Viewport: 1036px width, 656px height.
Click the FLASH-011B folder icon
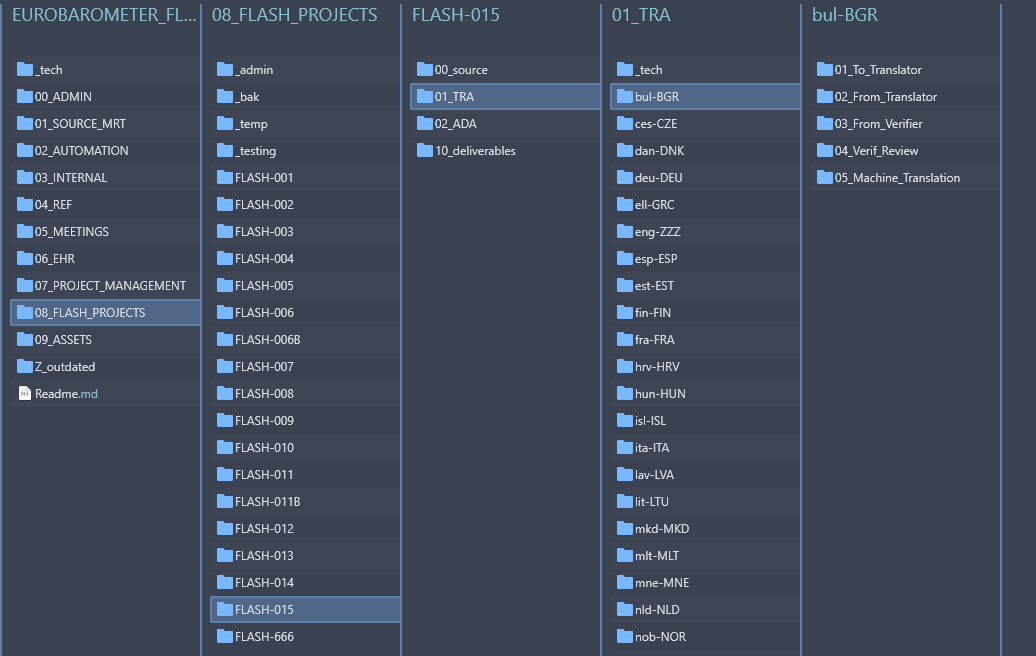tap(225, 501)
